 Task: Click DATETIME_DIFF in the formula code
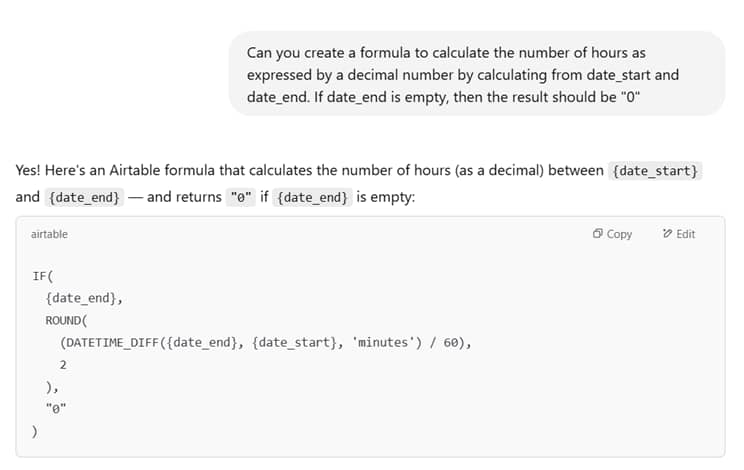click(112, 342)
